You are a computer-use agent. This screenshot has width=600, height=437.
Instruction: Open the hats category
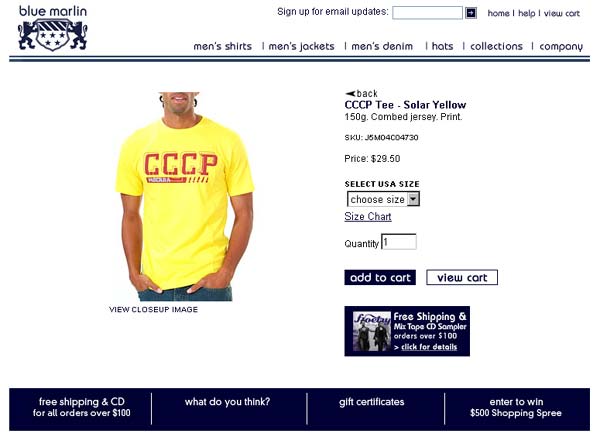[442, 46]
